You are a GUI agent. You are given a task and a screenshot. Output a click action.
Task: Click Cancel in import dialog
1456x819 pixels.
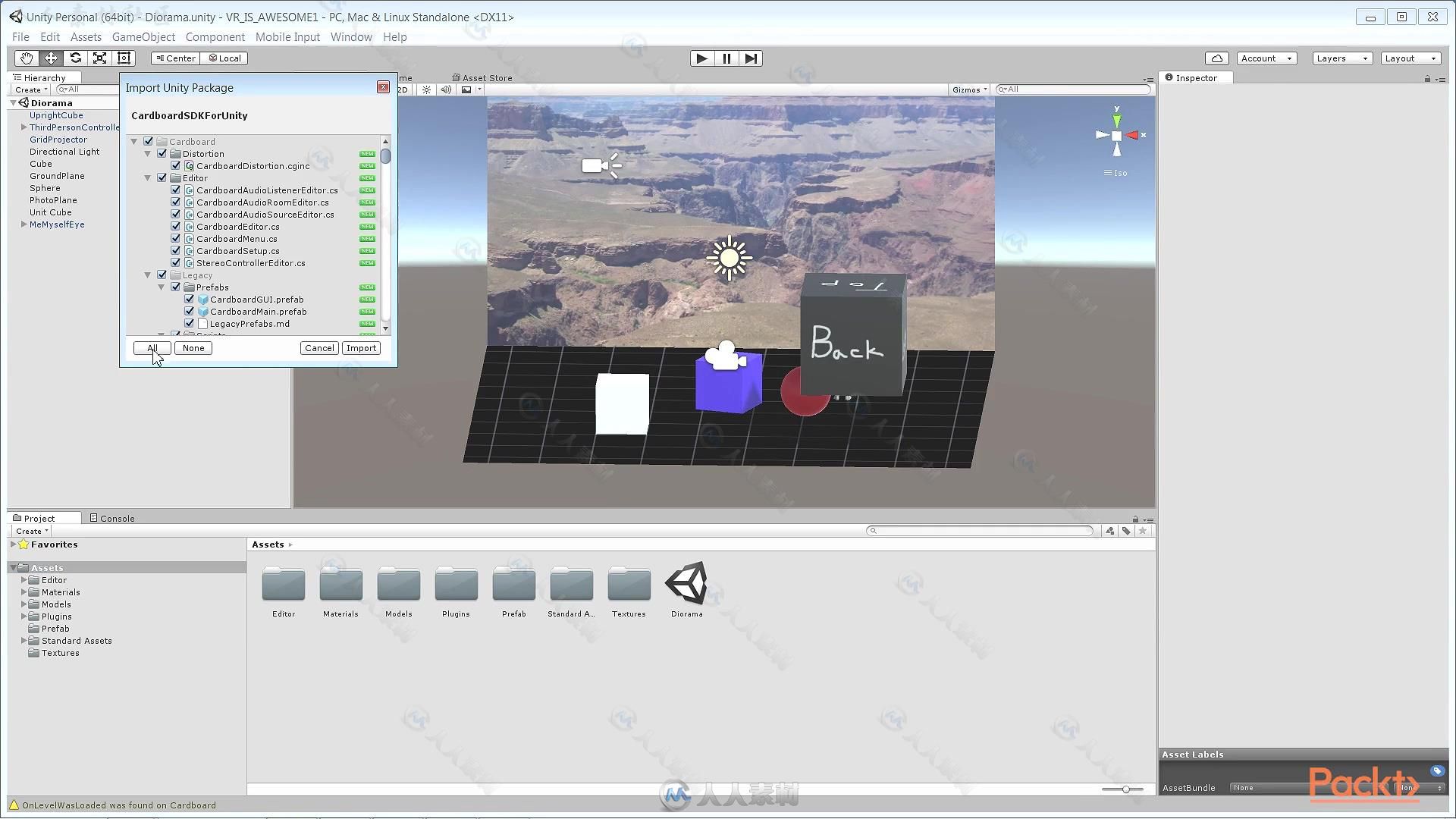tap(319, 348)
